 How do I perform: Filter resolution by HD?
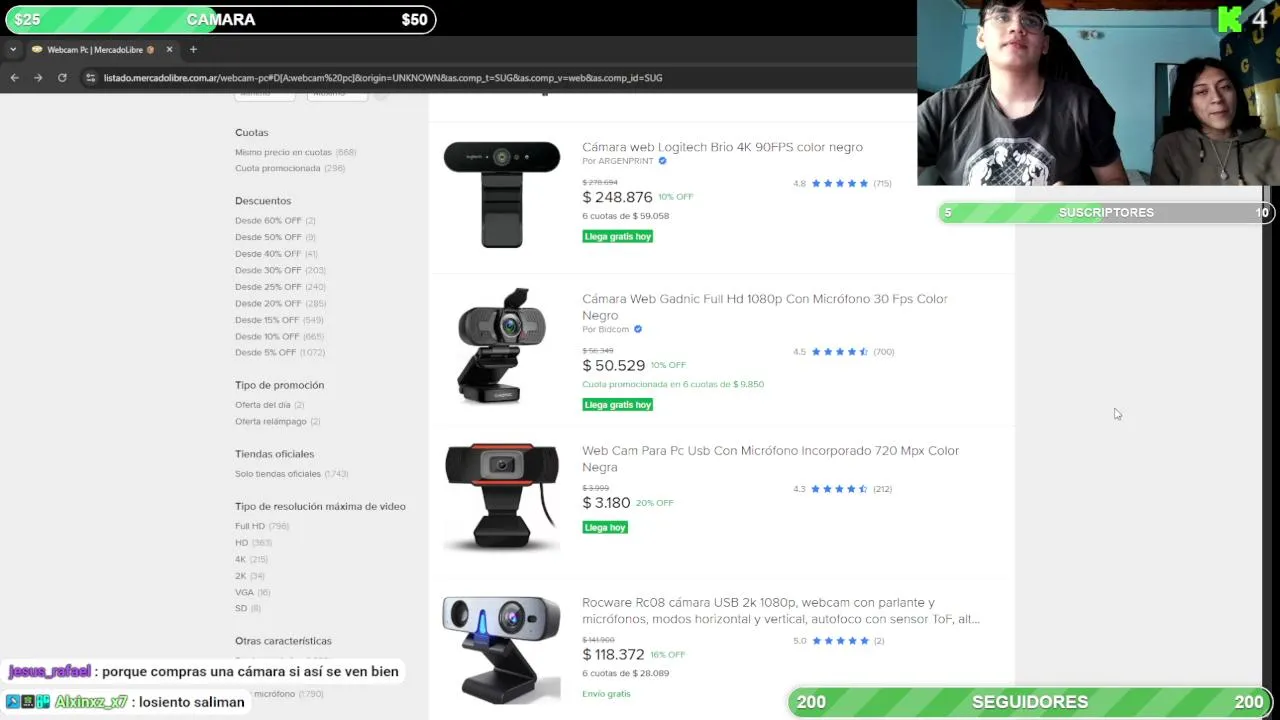(x=253, y=543)
